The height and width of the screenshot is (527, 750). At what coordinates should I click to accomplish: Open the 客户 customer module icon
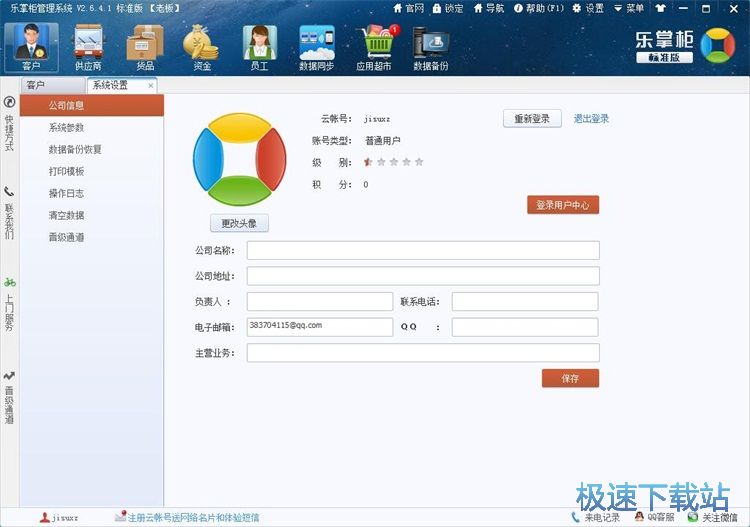[32, 47]
